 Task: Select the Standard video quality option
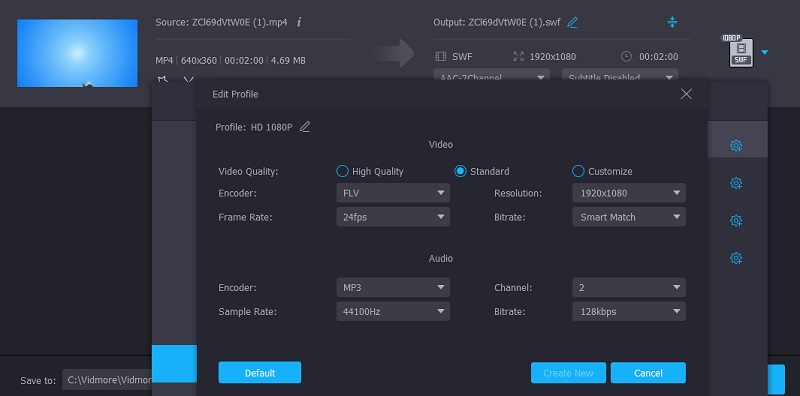(x=482, y=171)
